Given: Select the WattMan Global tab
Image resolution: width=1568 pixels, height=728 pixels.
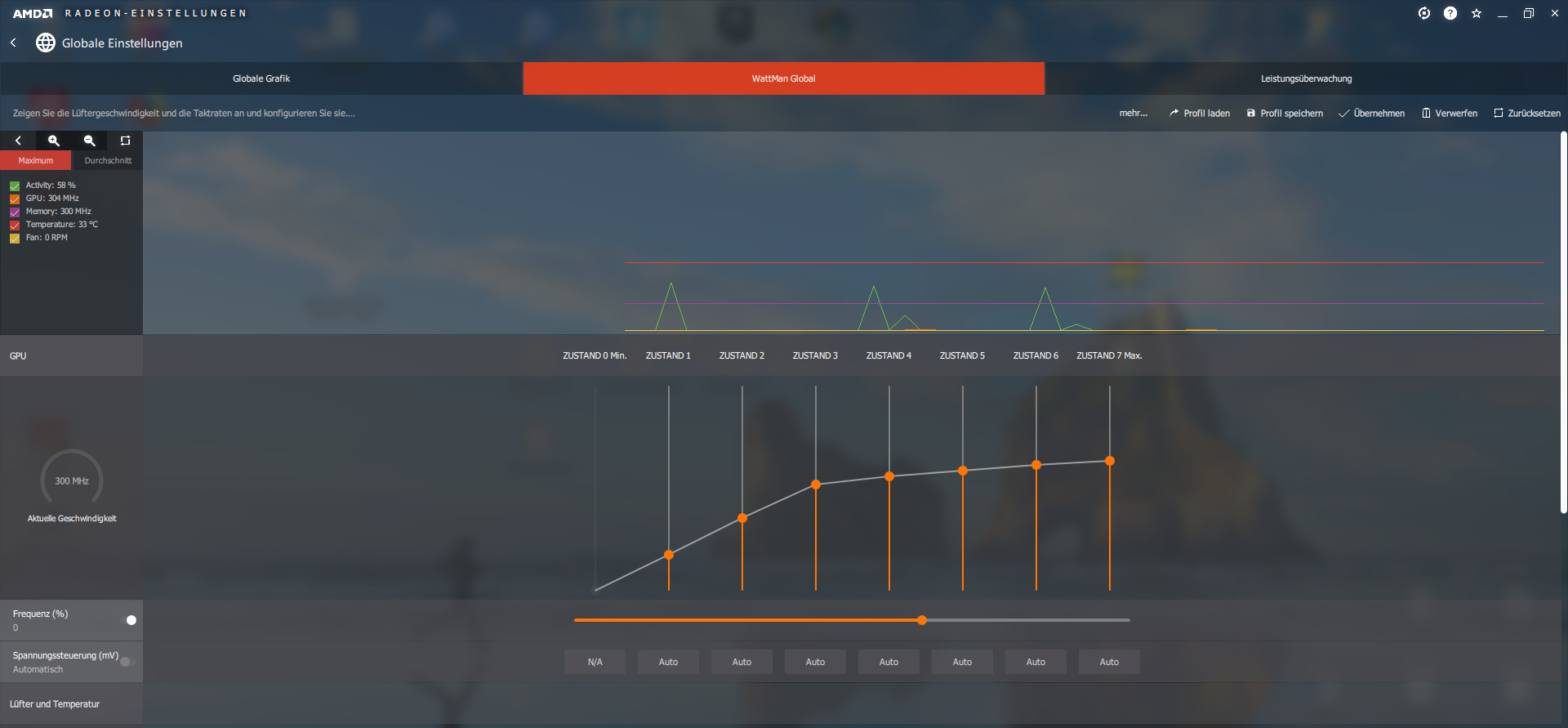Looking at the screenshot, I should tap(784, 78).
